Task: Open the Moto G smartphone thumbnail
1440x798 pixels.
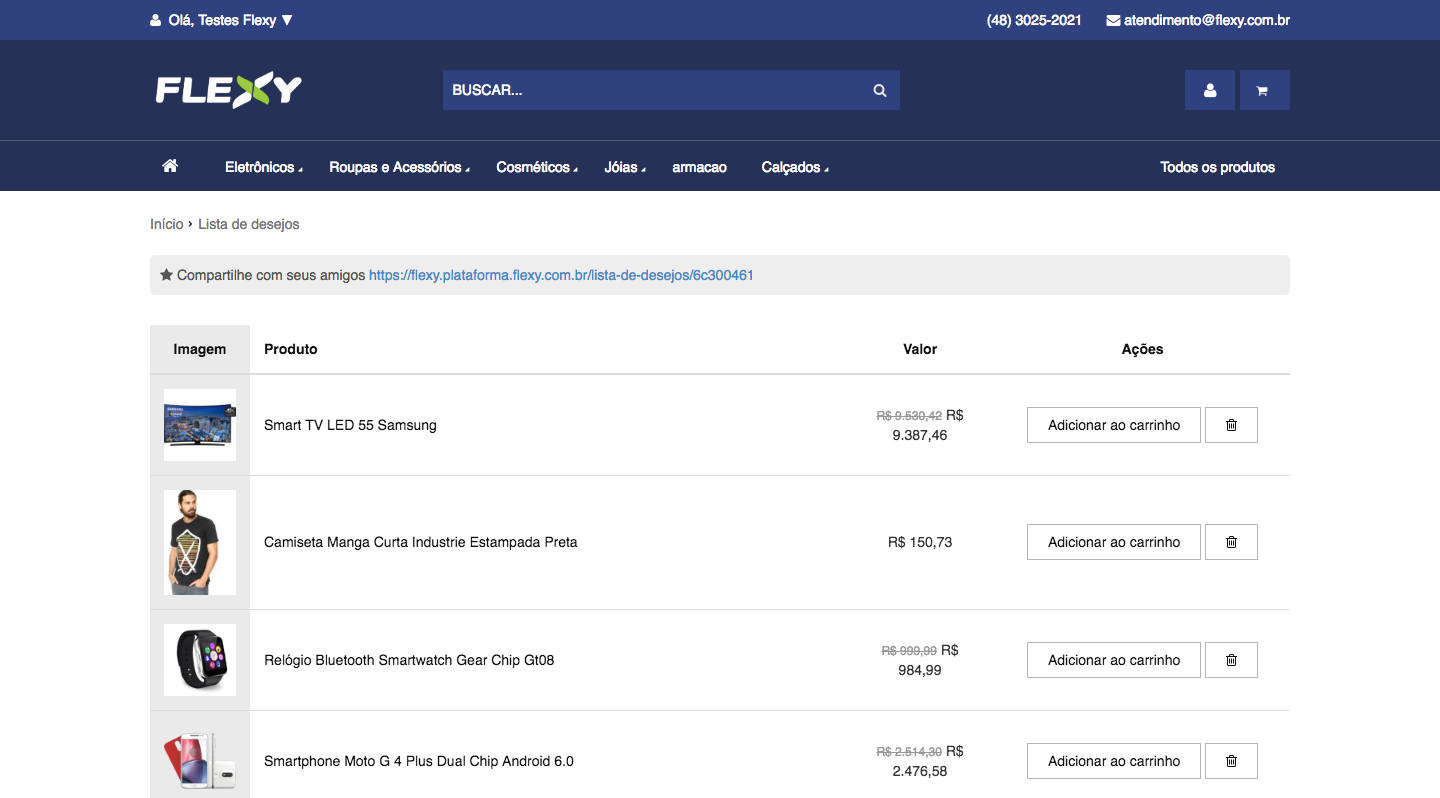Action: pos(200,761)
